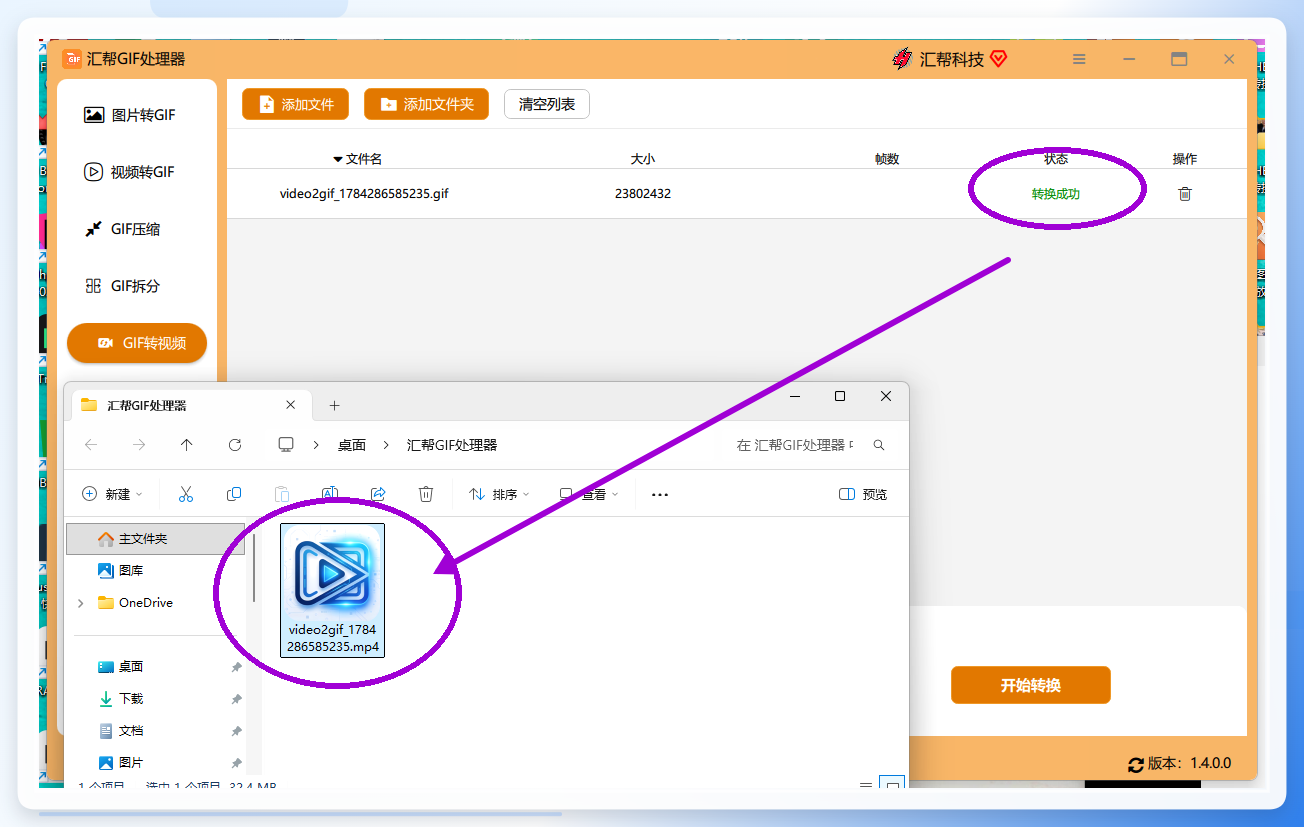Viewport: 1304px width, 827px height.
Task: Clear the list with 清空列表
Action: 547,104
